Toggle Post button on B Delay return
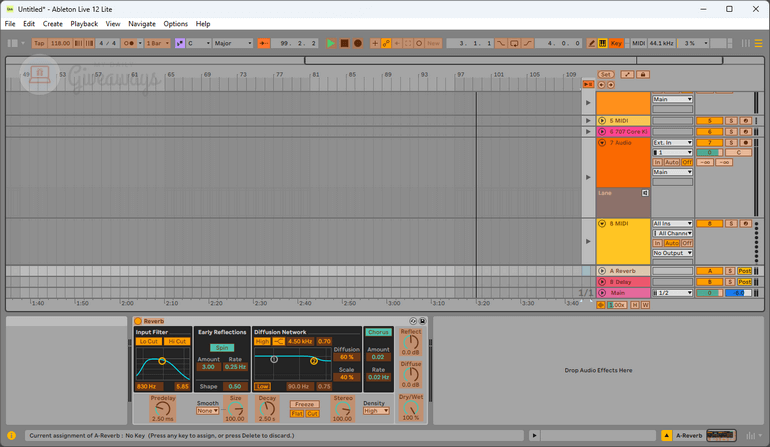The width and height of the screenshot is (770, 447). [x=744, y=282]
